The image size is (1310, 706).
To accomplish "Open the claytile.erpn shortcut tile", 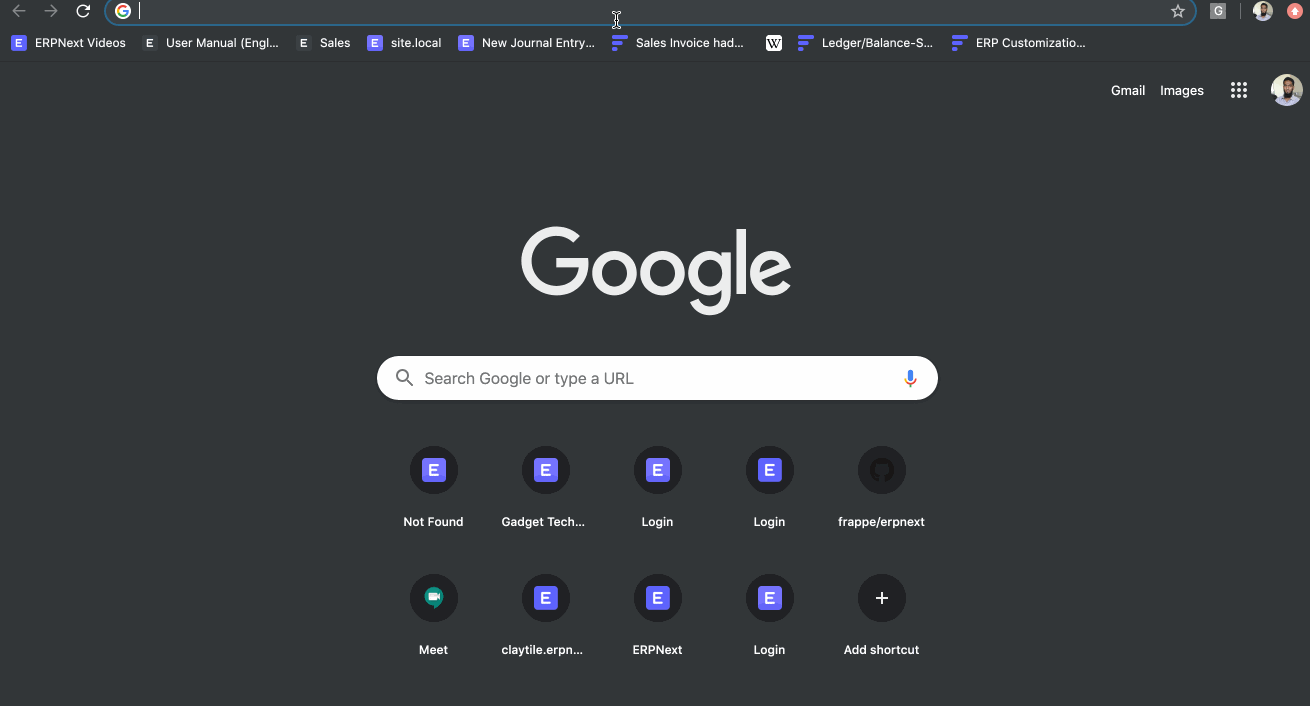I will click(545, 598).
